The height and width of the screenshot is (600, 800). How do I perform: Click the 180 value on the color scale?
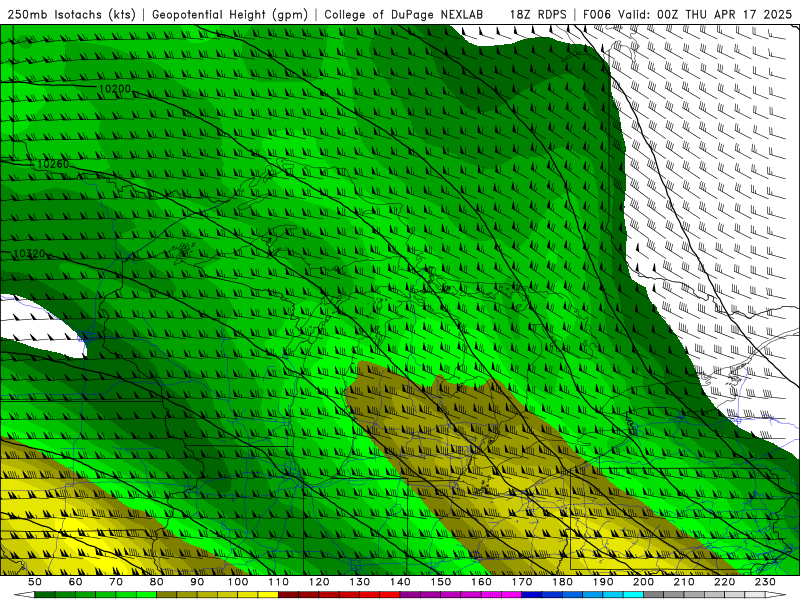[x=562, y=582]
